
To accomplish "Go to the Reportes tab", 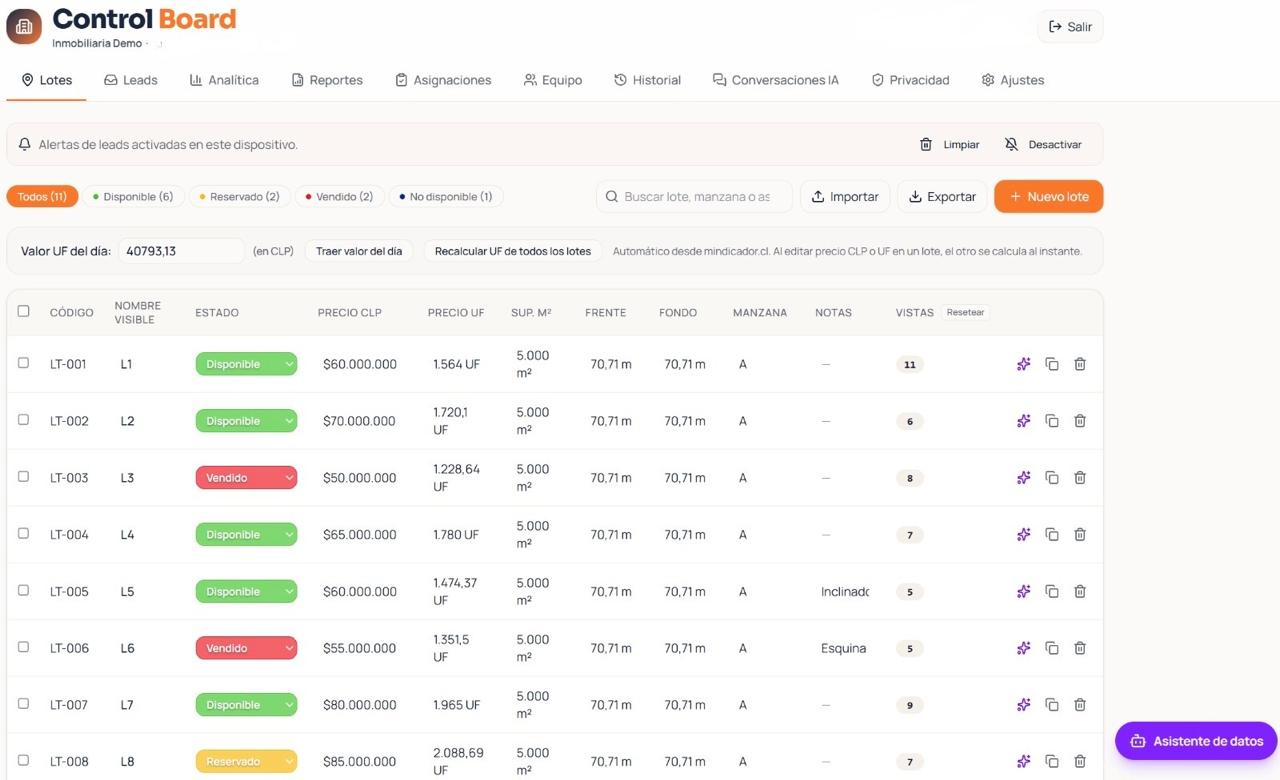I will (x=327, y=80).
